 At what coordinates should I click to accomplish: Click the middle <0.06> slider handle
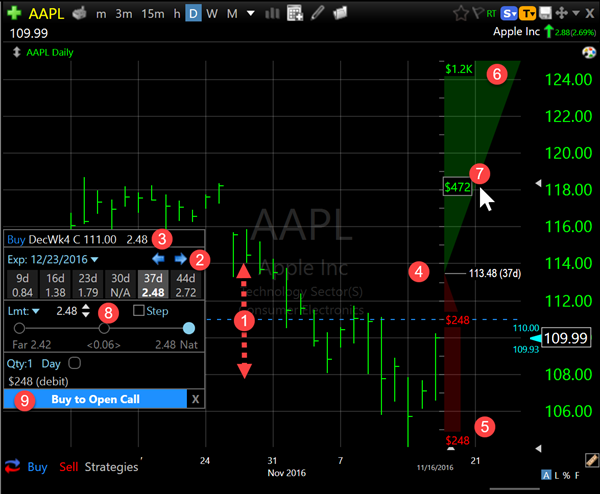coord(104,328)
